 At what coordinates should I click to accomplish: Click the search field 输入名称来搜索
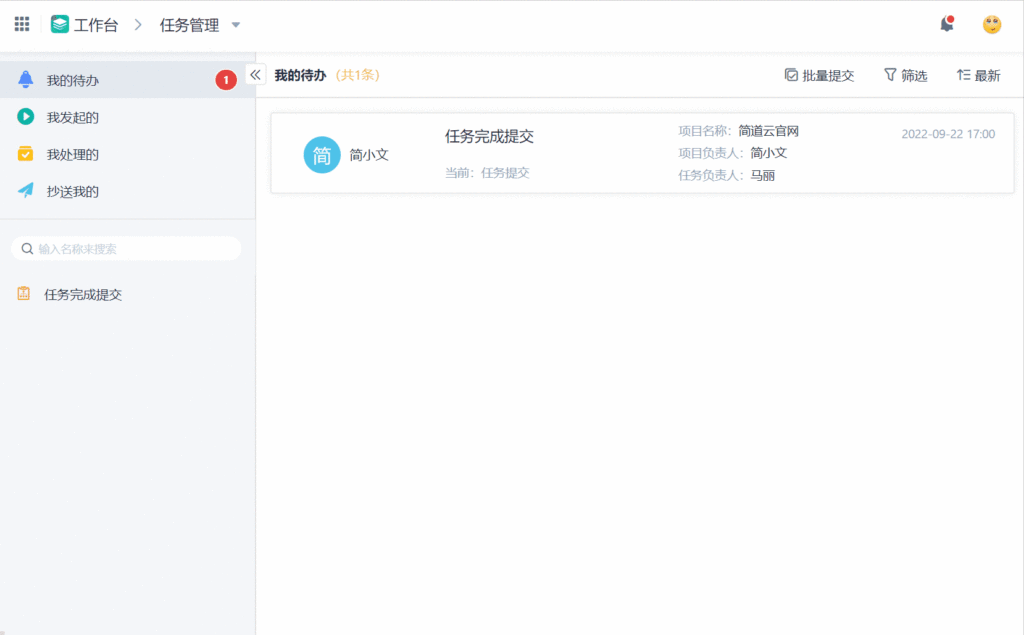pos(127,248)
